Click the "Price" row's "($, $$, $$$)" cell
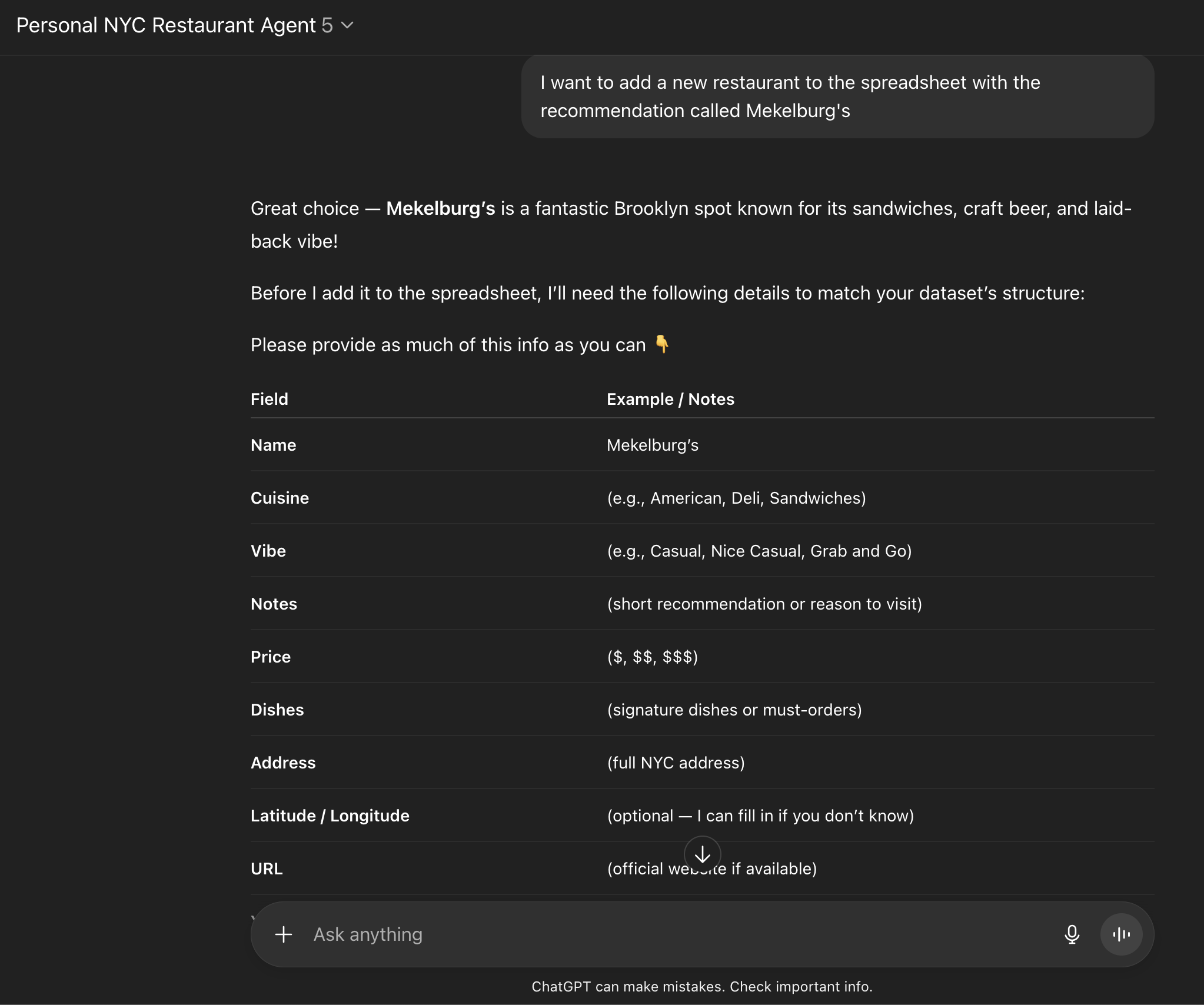The image size is (1204, 1005). coord(652,657)
